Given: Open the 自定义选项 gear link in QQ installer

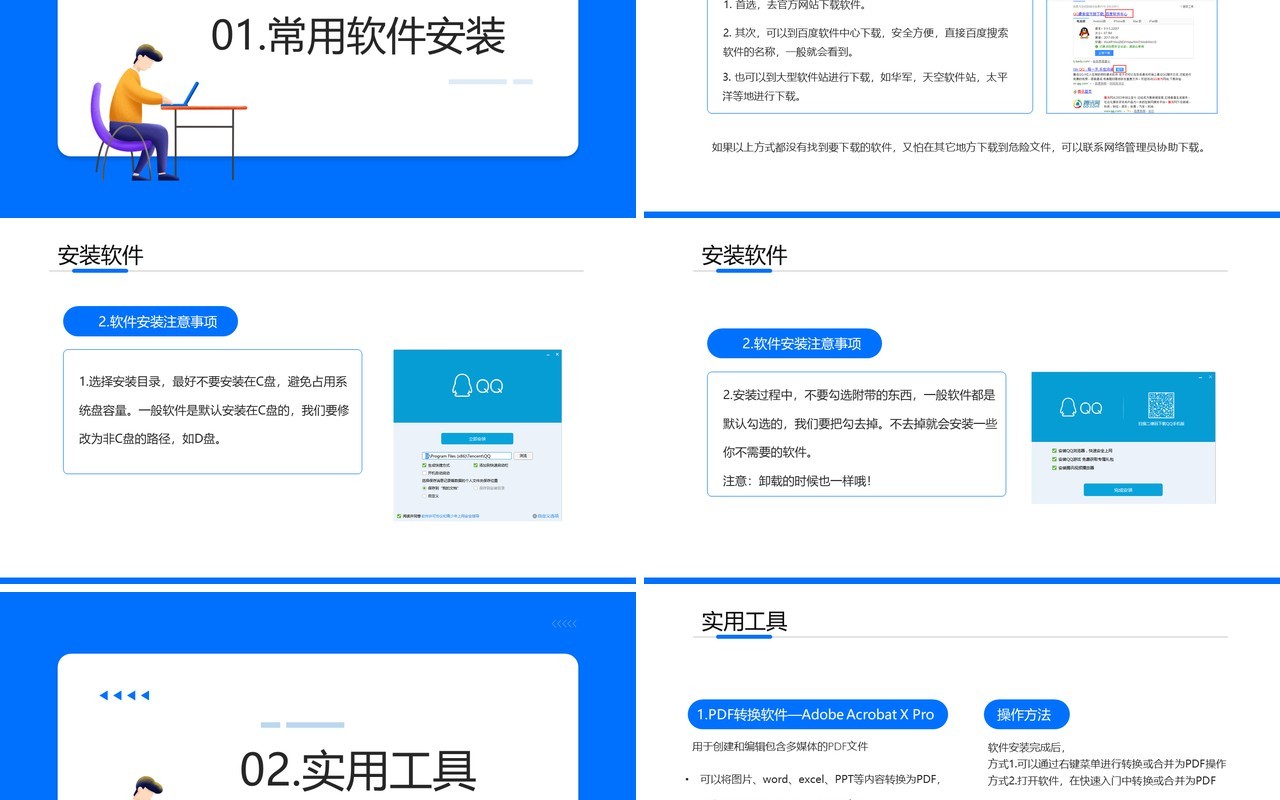Looking at the screenshot, I should [x=546, y=516].
